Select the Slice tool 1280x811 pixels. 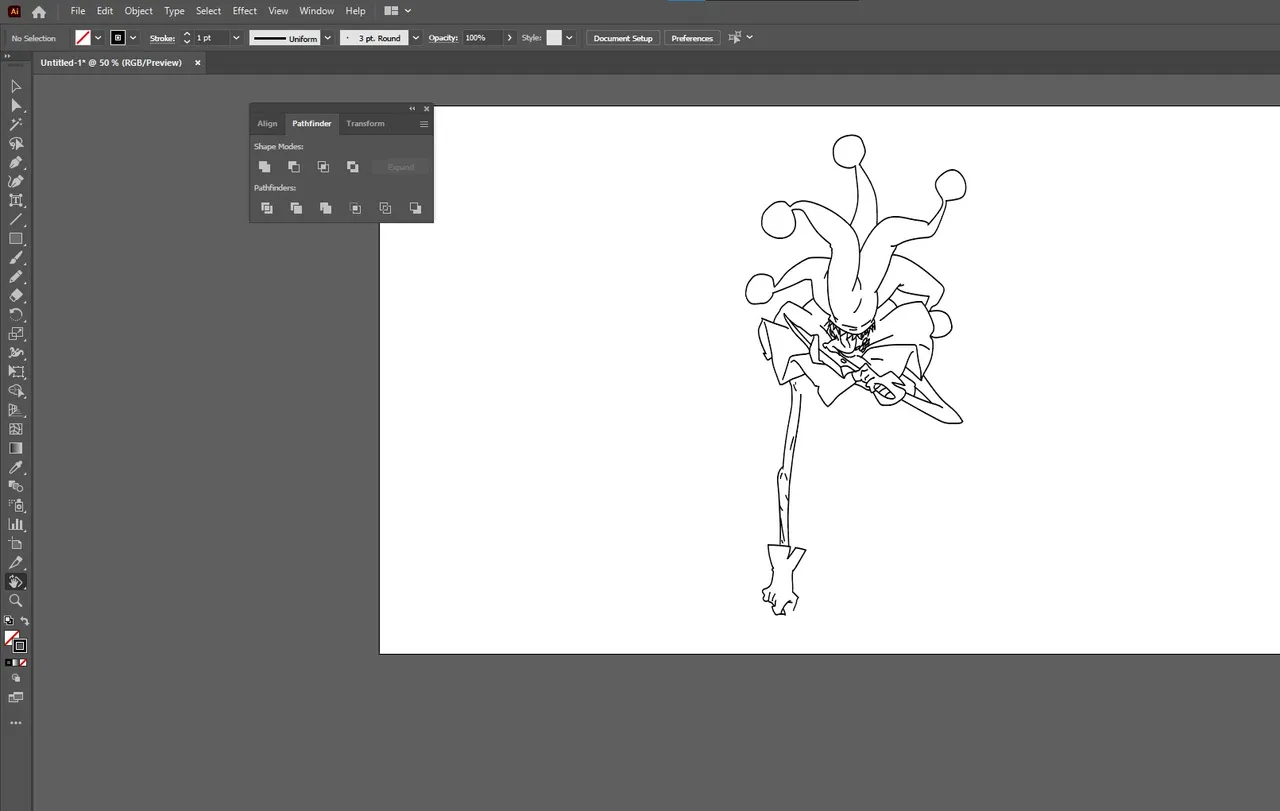[x=16, y=563]
